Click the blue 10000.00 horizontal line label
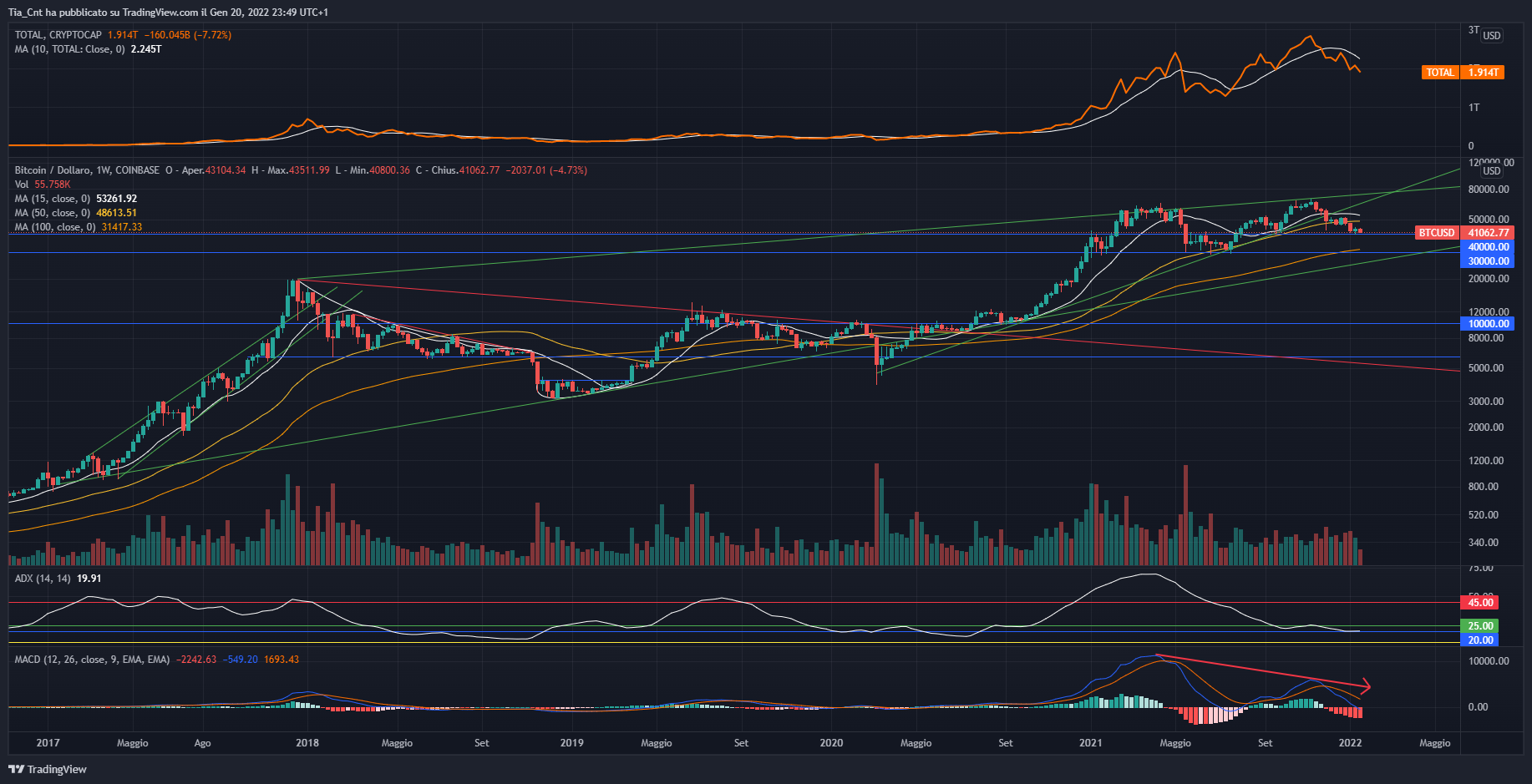Screen dimensions: 1532x784 pos(1487,324)
